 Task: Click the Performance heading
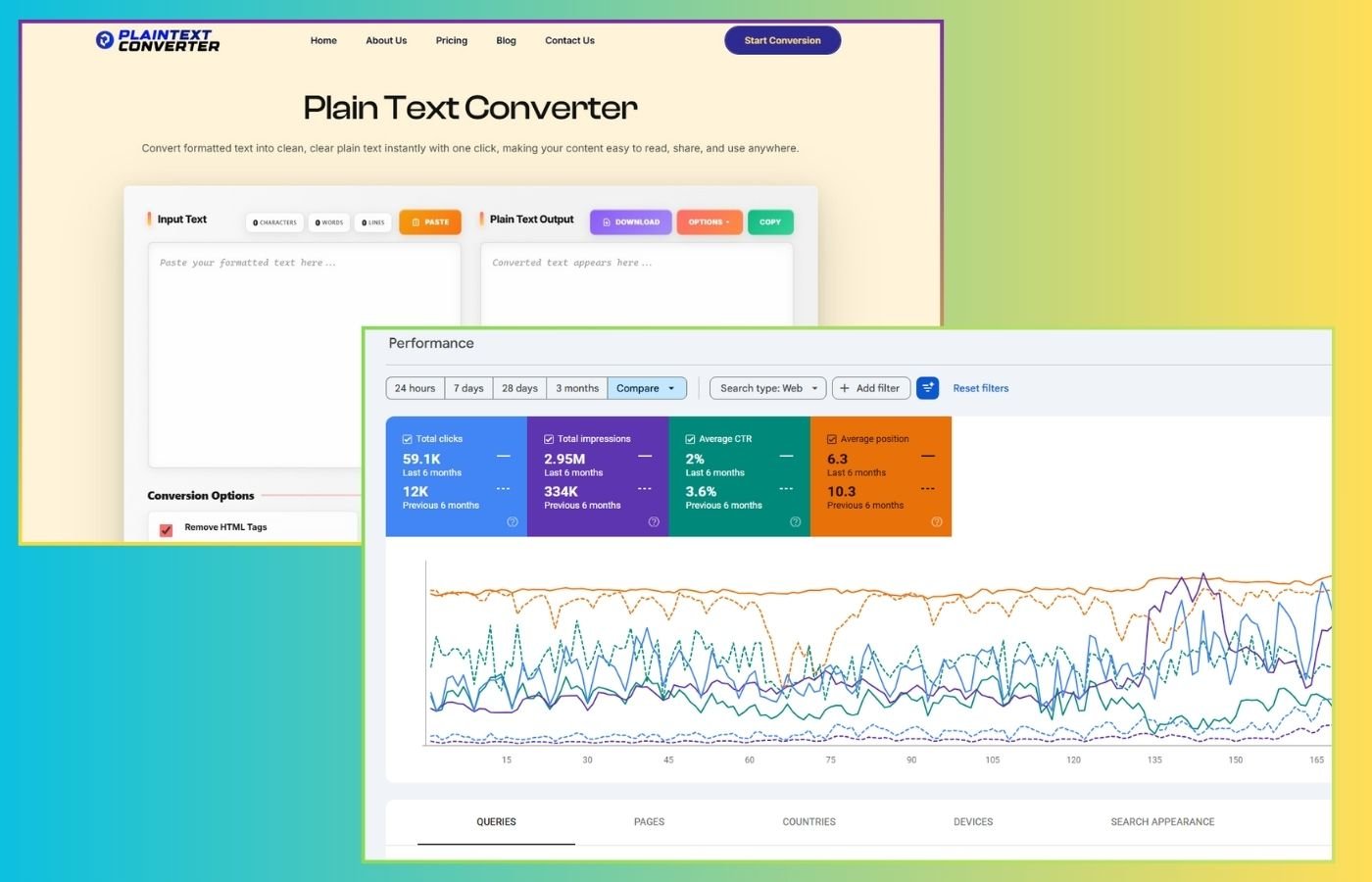tap(431, 343)
